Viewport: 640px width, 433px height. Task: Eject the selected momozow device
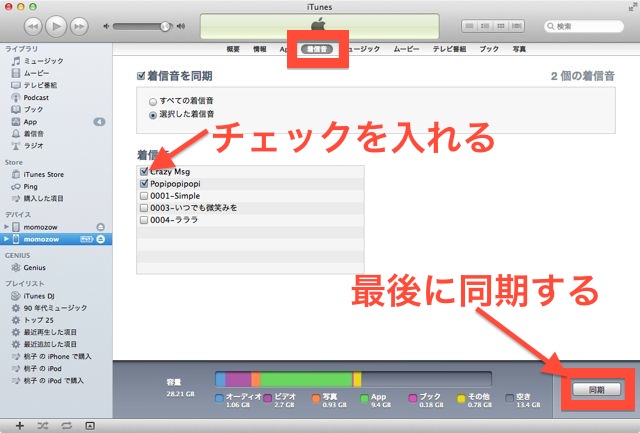(x=100, y=239)
